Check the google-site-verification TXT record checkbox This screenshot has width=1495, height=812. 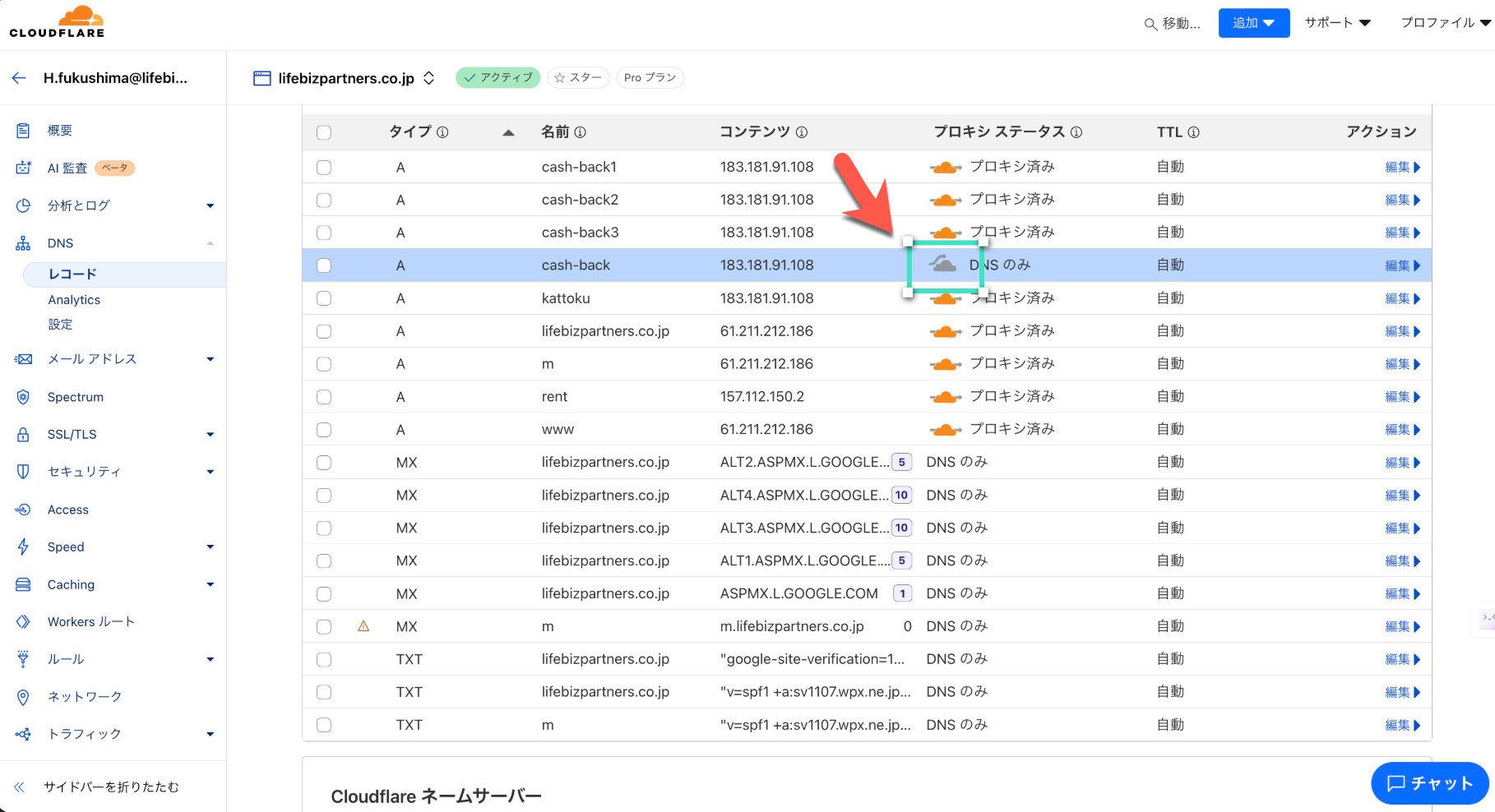[x=324, y=659]
